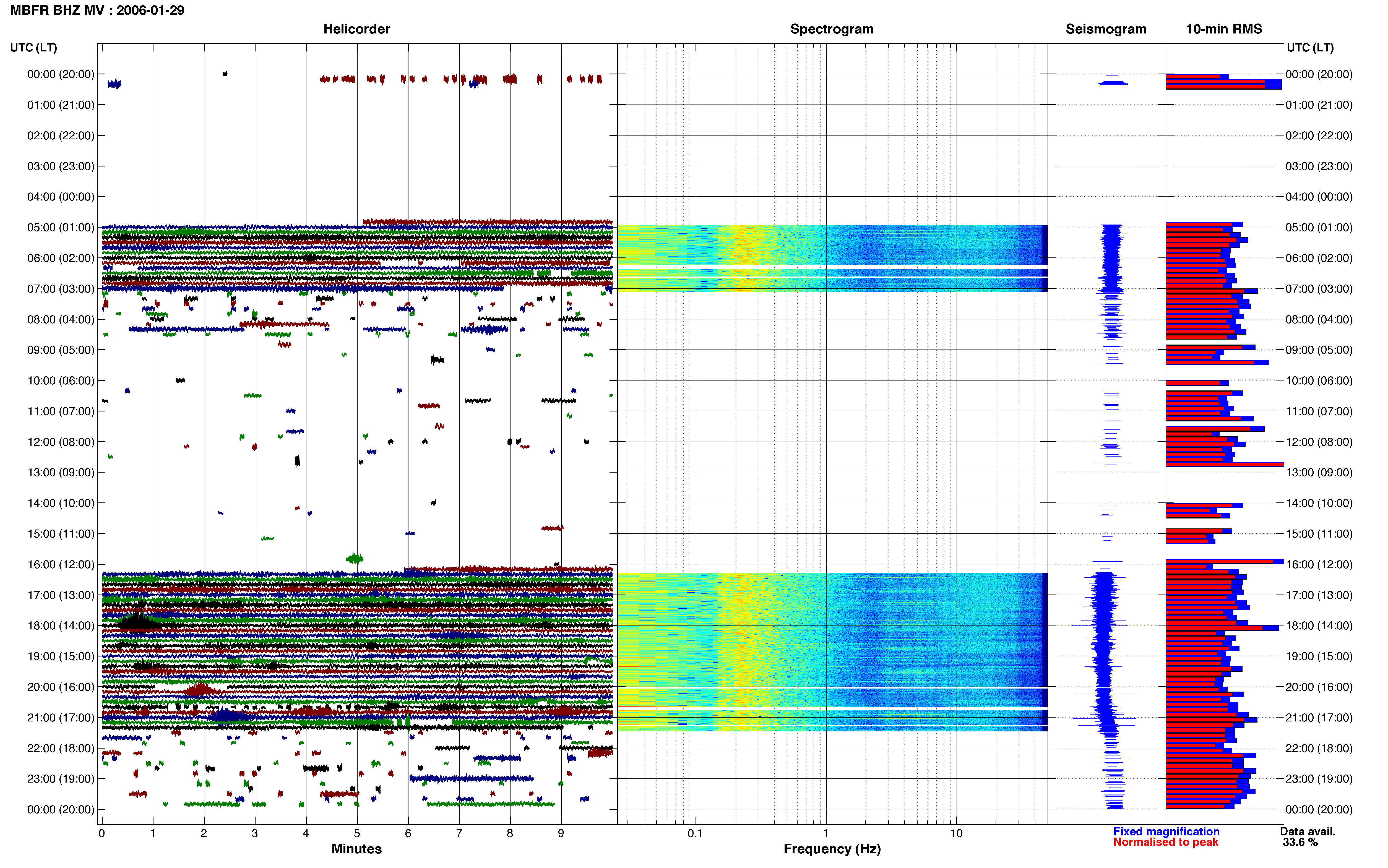Click the spectrogram band between 05:00 and 07:00
The height and width of the screenshot is (868, 1388).
tap(832, 258)
